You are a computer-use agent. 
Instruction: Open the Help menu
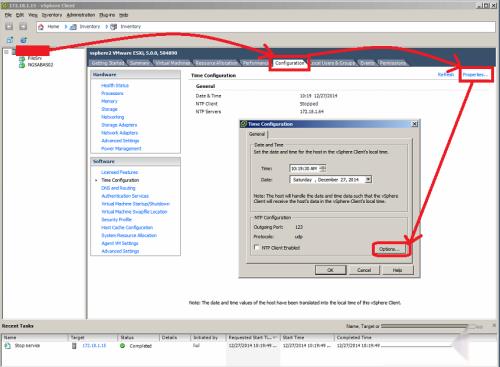[x=124, y=15]
